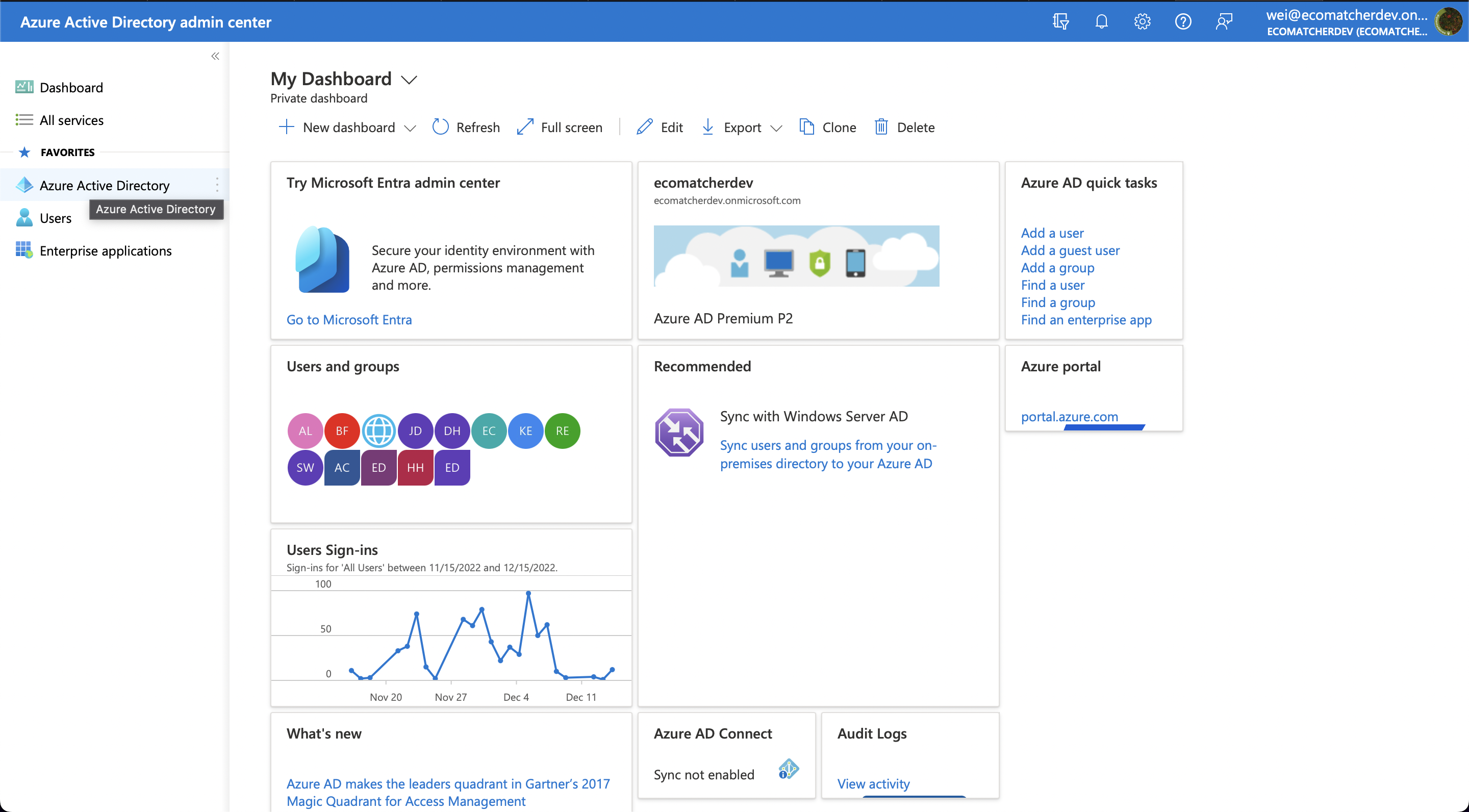Click Sync users and groups from on-premises link
The height and width of the screenshot is (812, 1469).
[828, 454]
